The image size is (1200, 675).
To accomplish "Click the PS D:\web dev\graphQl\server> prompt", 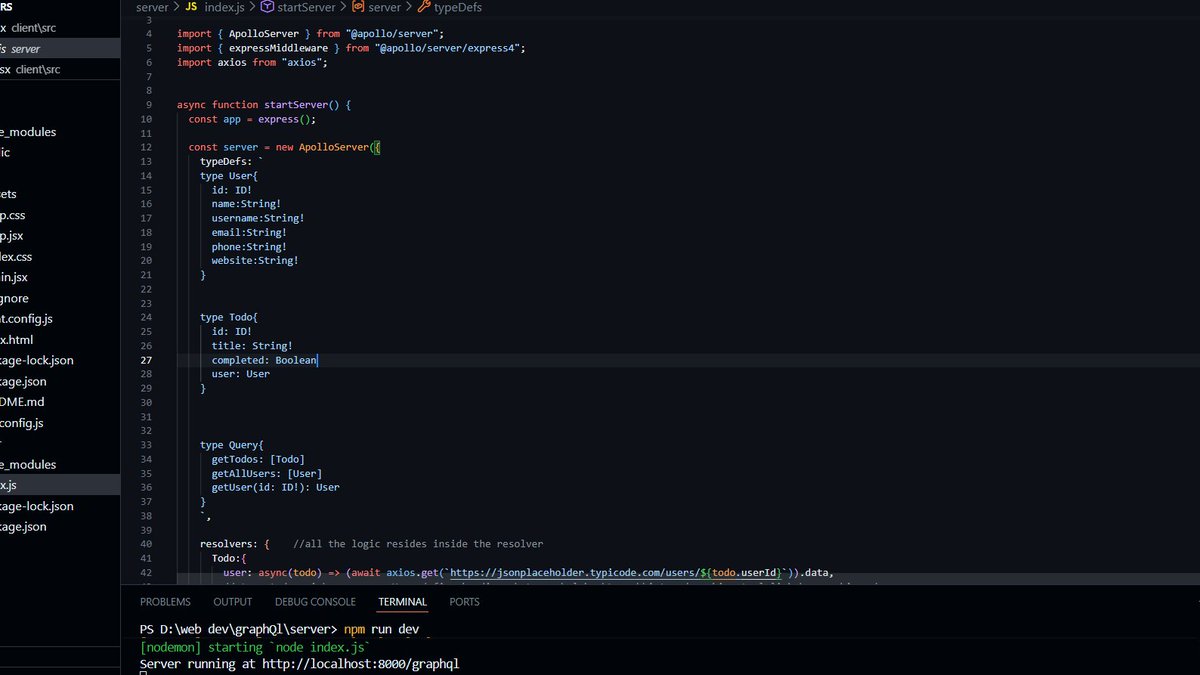I will [238, 629].
